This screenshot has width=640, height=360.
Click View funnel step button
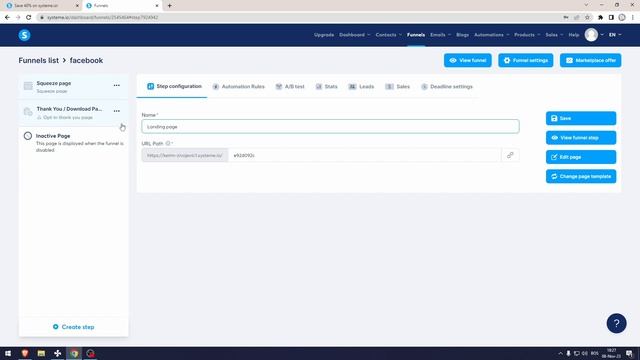pos(581,138)
